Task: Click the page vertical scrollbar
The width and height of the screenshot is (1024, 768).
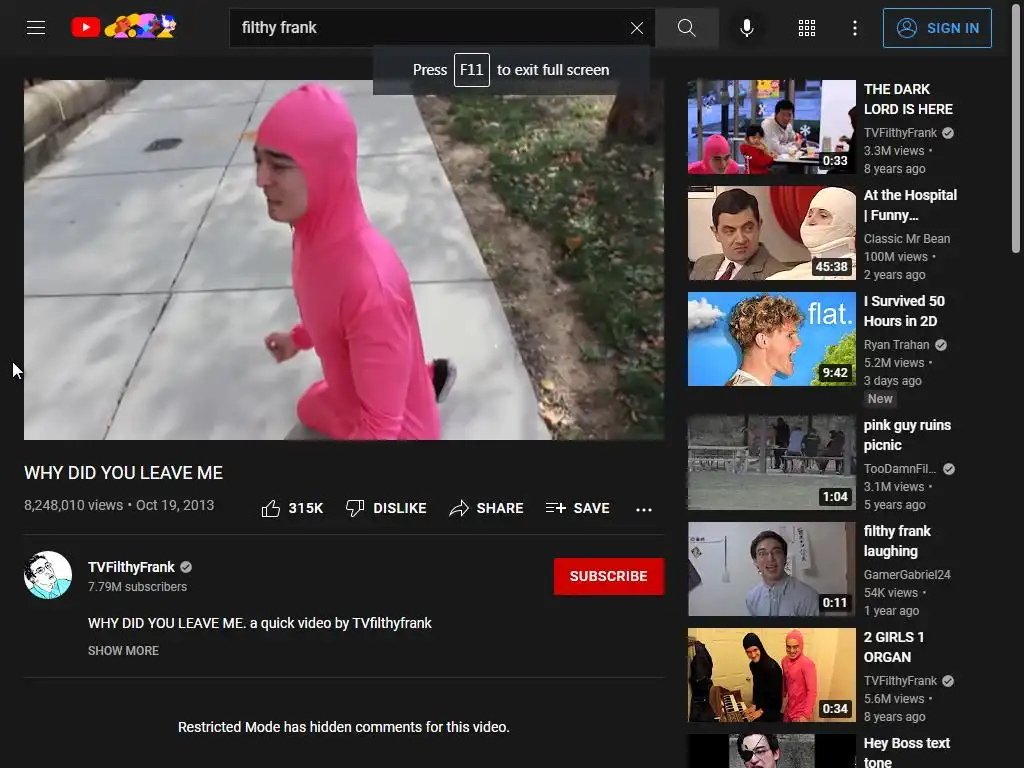Action: point(1016,131)
